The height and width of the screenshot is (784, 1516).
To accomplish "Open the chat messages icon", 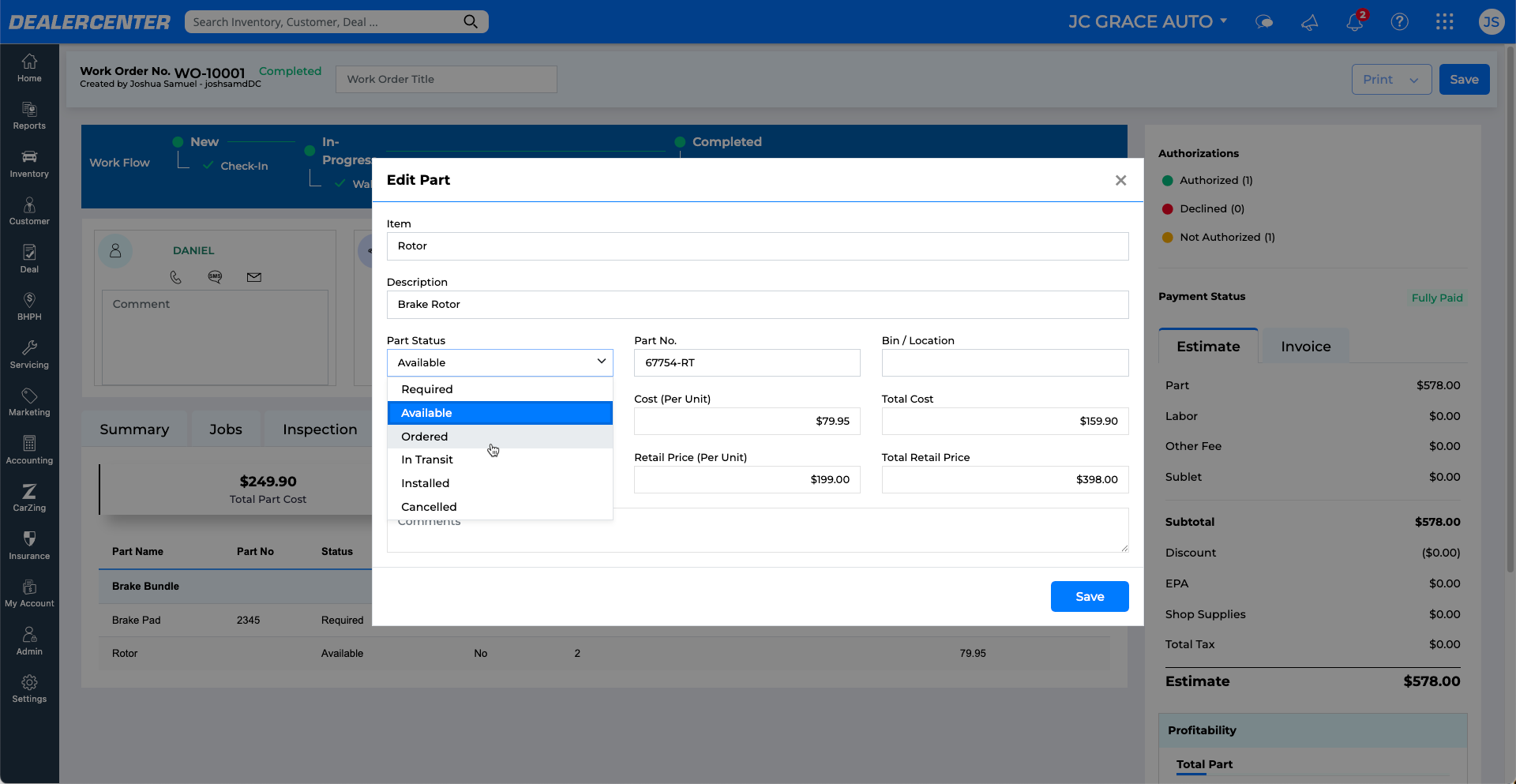I will coord(1264,22).
